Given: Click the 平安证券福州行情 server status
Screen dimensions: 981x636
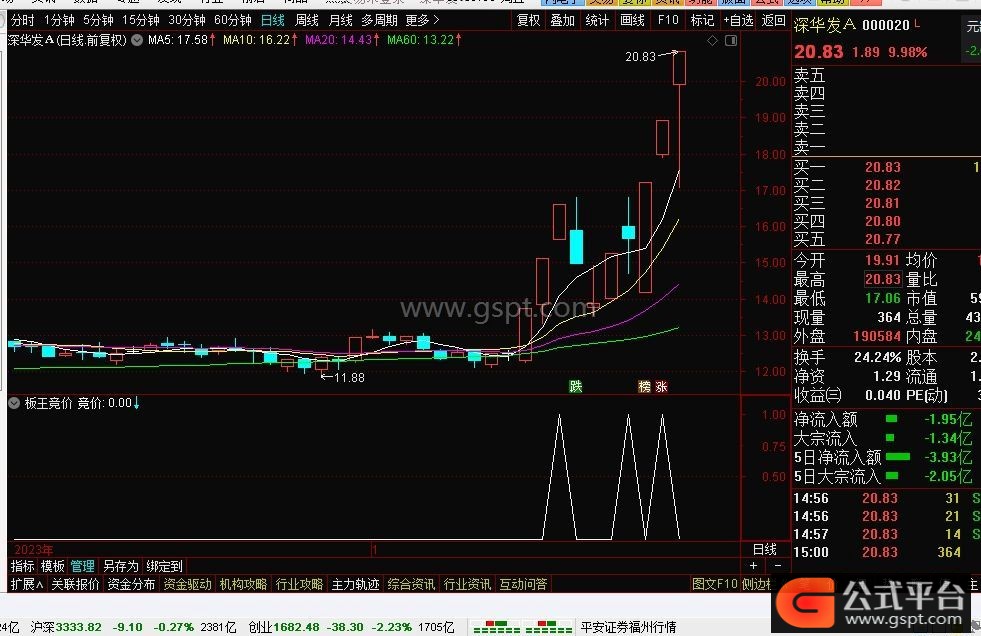Looking at the screenshot, I should coord(629,627).
